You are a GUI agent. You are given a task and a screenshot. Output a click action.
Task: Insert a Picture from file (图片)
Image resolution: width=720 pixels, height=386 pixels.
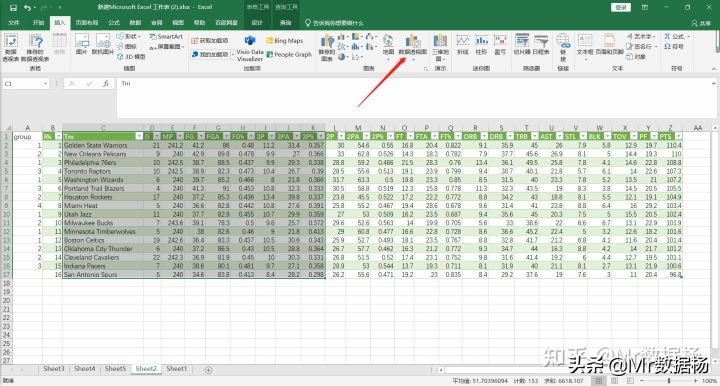pos(82,44)
